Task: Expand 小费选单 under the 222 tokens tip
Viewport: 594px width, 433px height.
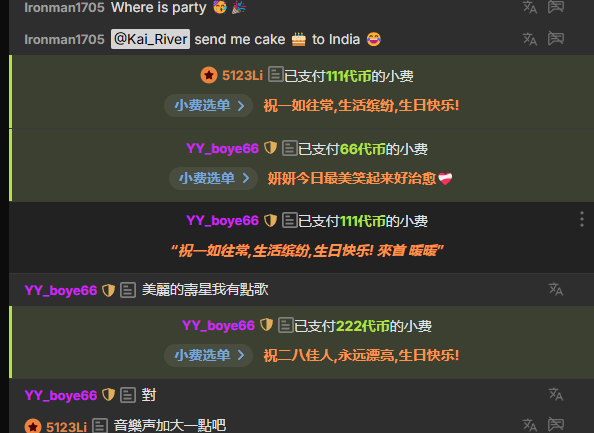Action: pos(208,355)
